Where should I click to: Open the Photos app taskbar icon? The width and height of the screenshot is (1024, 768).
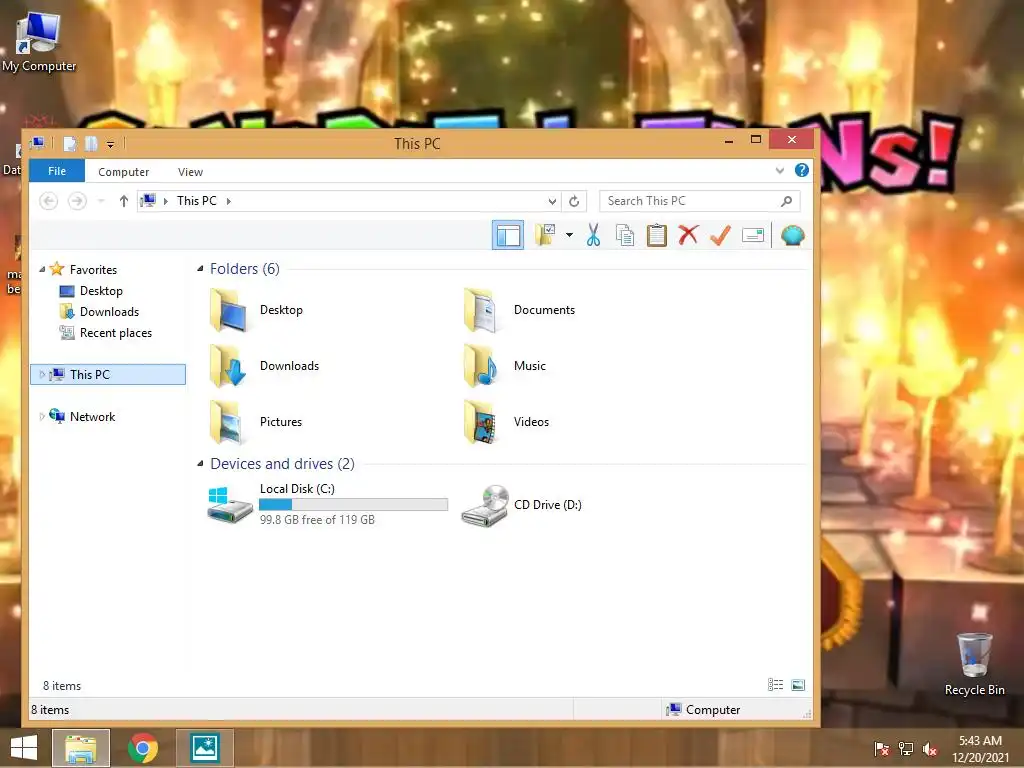click(x=205, y=748)
